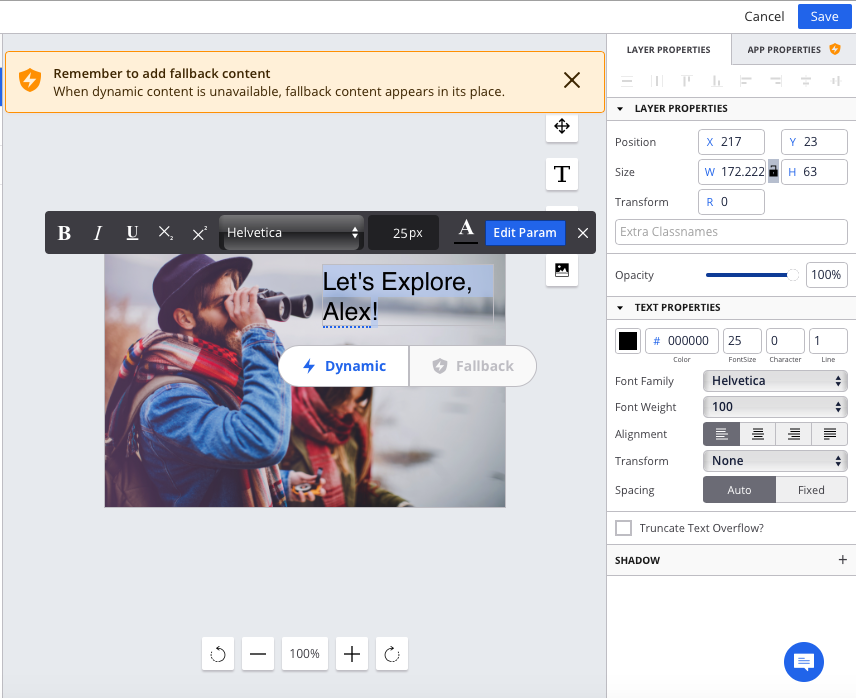This screenshot has width=856, height=698.
Task: Select the Move tool on the canvas toolbar
Action: point(561,126)
